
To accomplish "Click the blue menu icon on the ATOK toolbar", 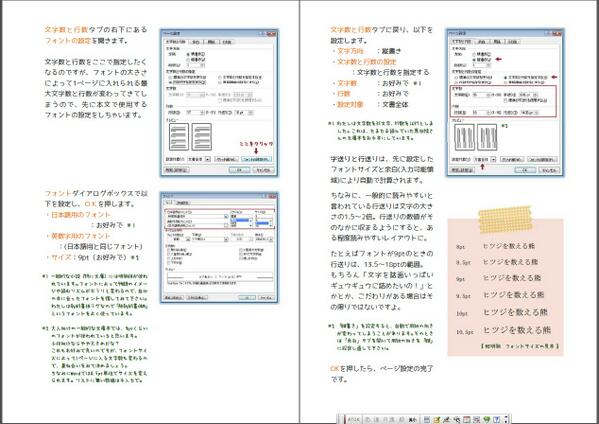I will [x=427, y=419].
